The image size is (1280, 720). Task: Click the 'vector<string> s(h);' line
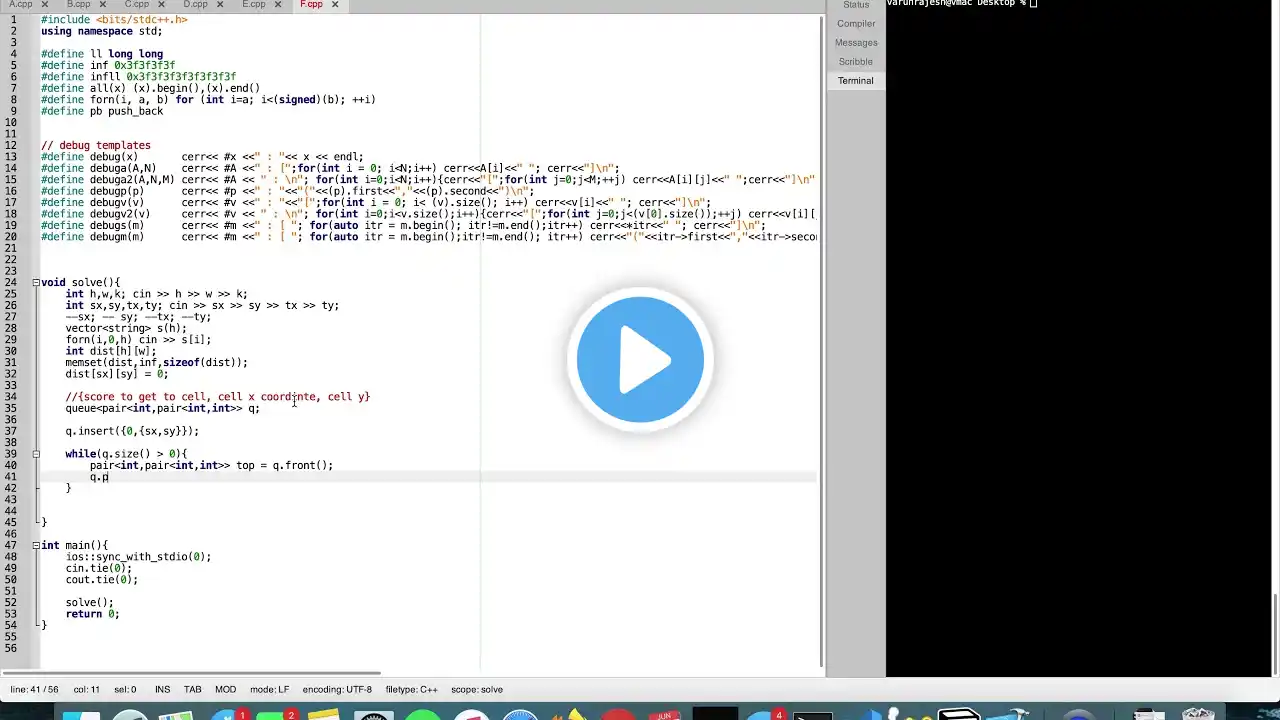pyautogui.click(x=126, y=328)
